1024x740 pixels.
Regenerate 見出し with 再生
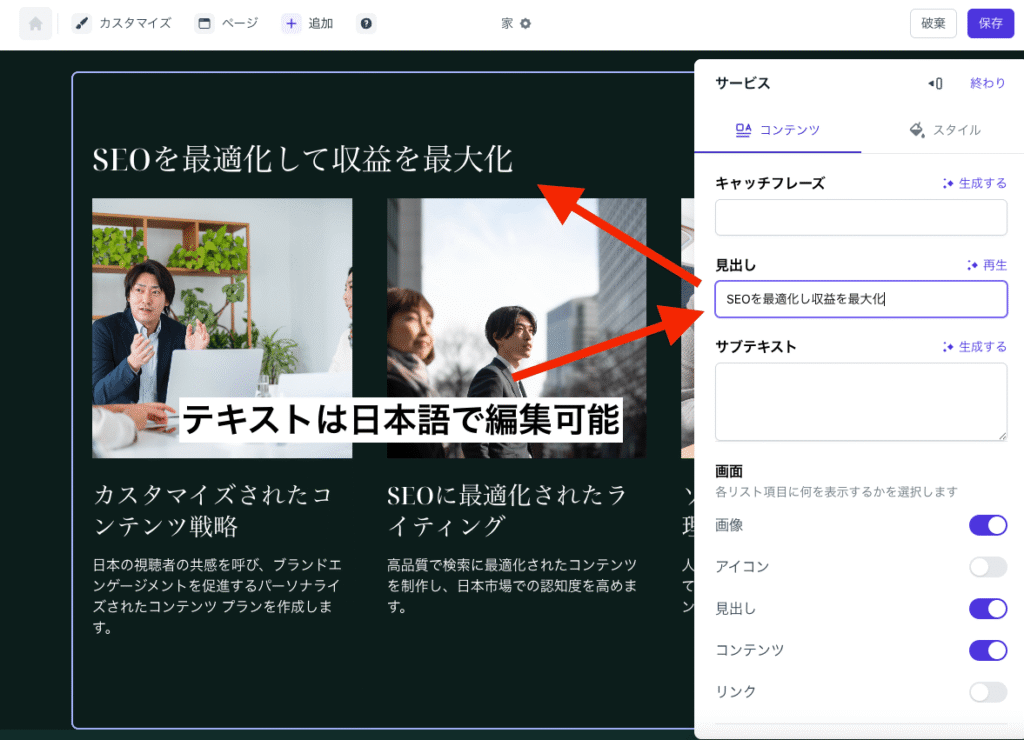point(987,265)
